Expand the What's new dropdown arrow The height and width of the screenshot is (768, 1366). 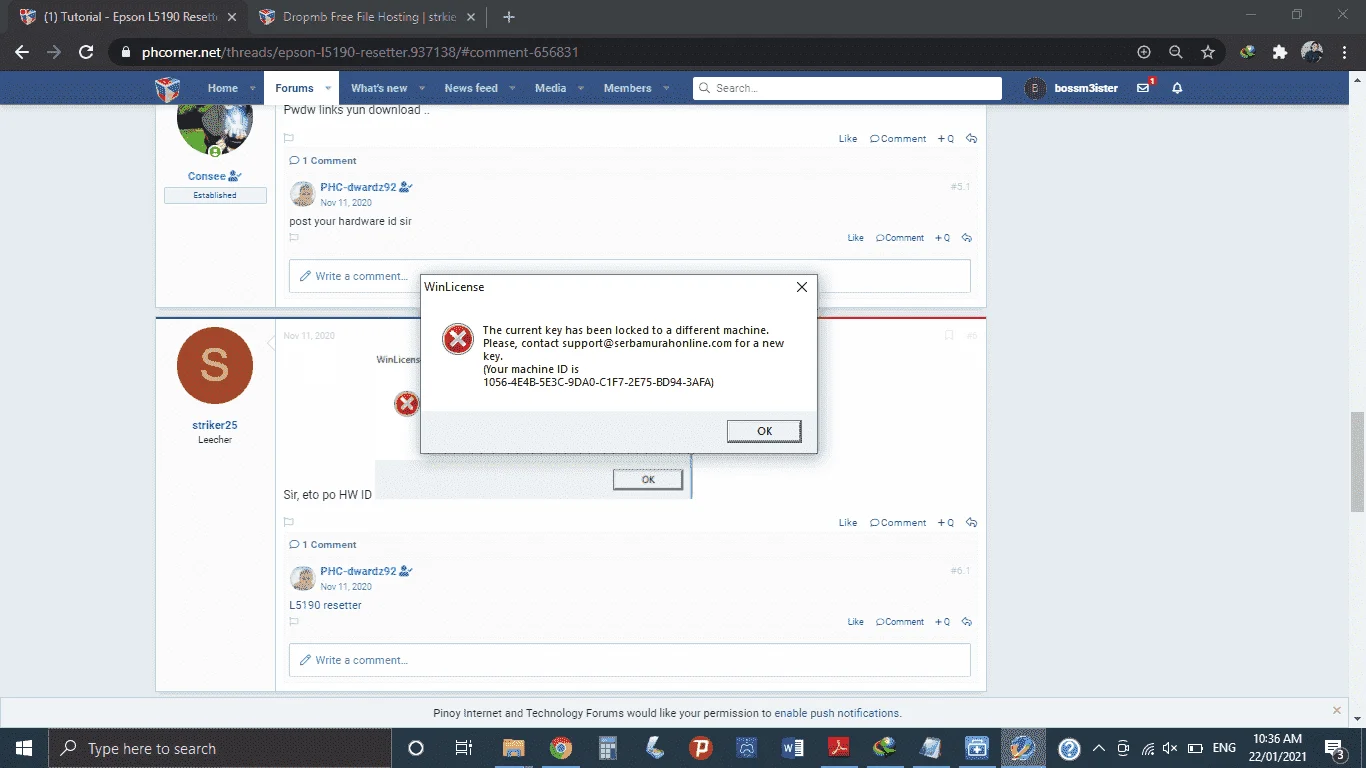[x=422, y=88]
